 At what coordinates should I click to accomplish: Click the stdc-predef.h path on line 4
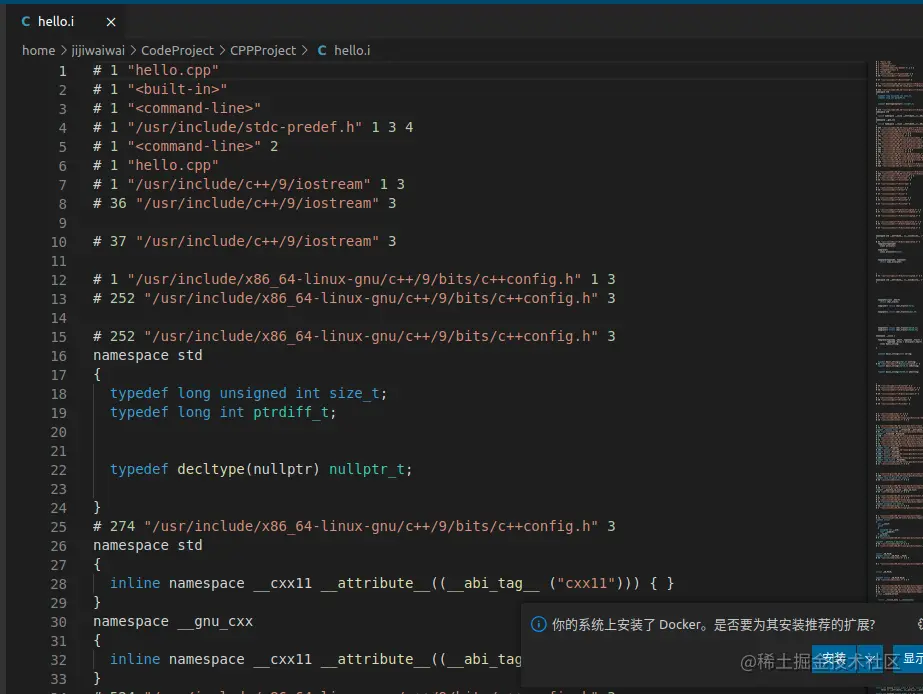click(x=245, y=127)
